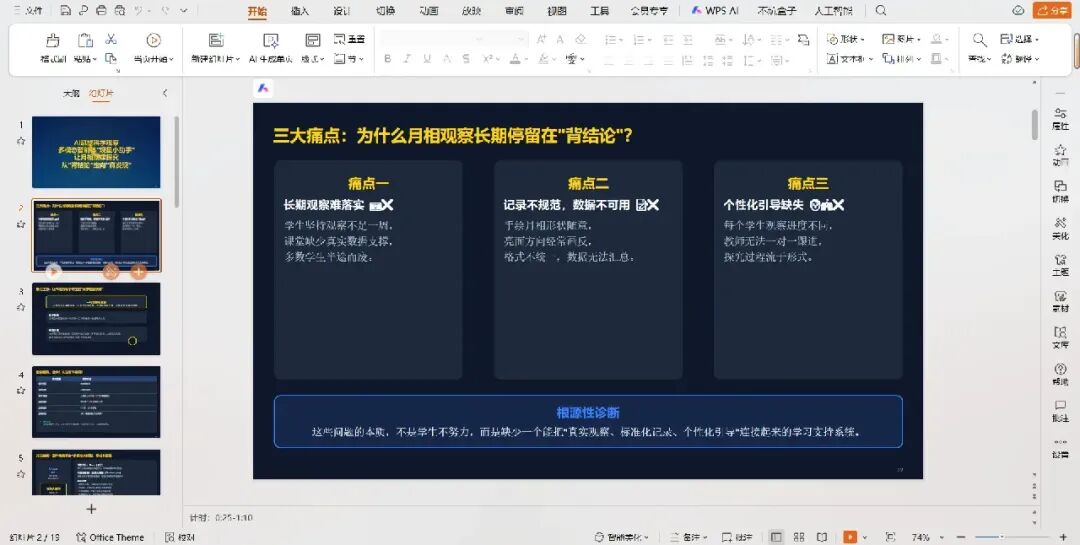Click the Find magnifier icon in ribbon

click(979, 40)
